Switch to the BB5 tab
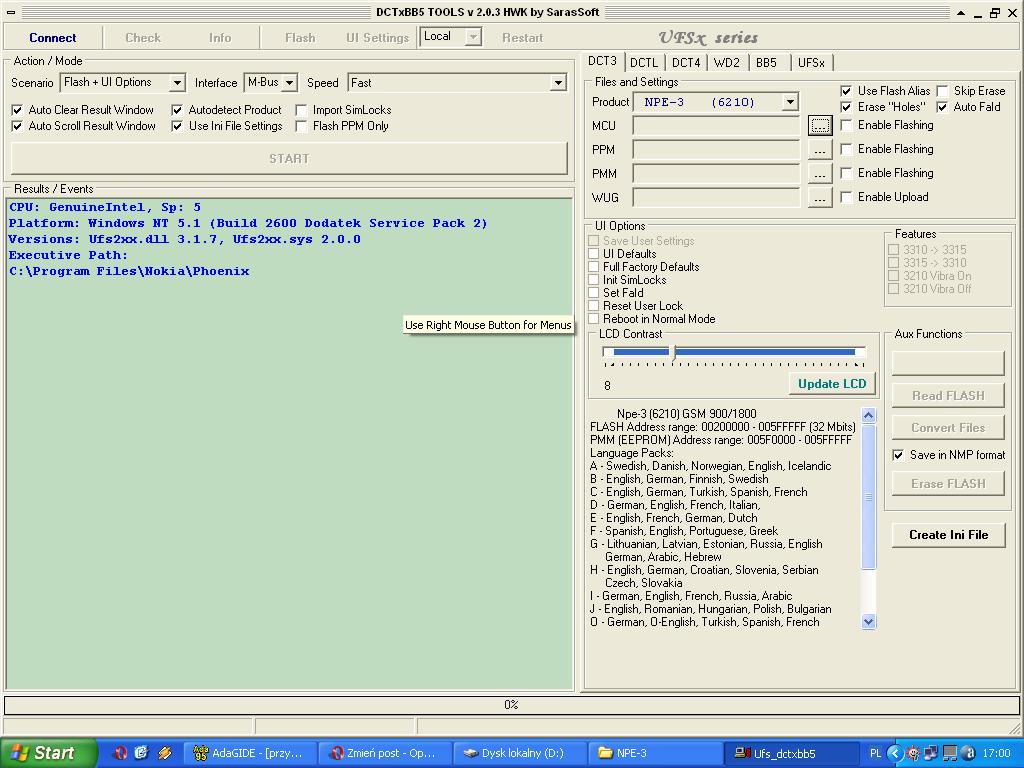Image resolution: width=1024 pixels, height=768 pixels. tap(766, 63)
